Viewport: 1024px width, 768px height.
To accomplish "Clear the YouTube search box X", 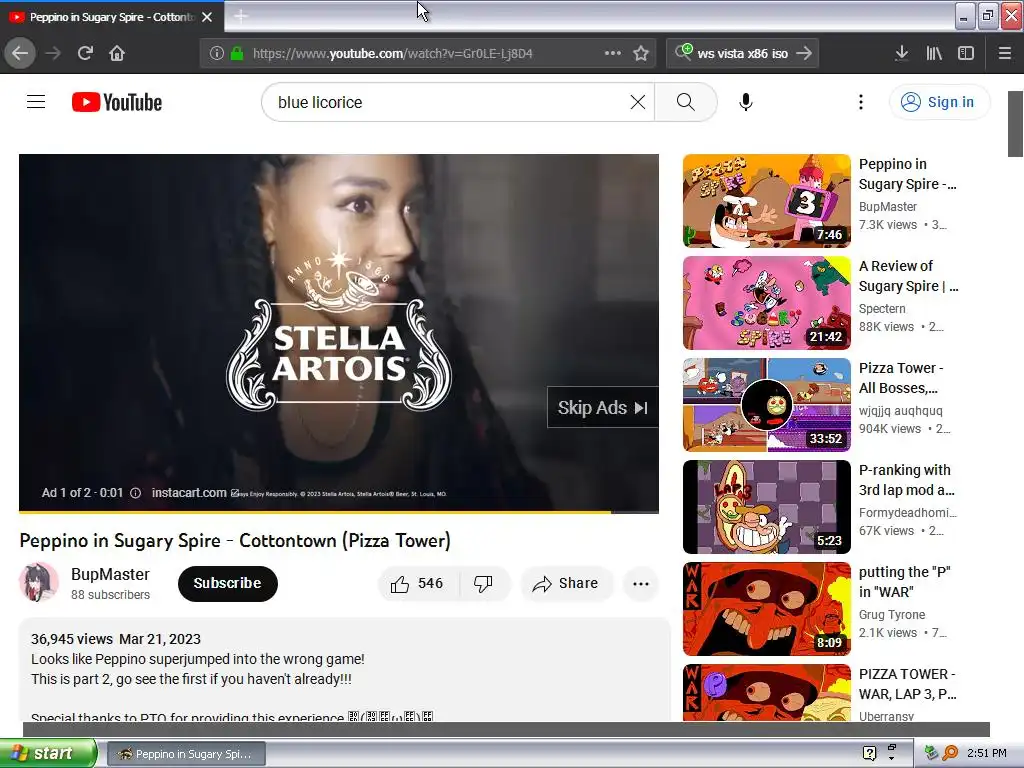I will tap(638, 103).
